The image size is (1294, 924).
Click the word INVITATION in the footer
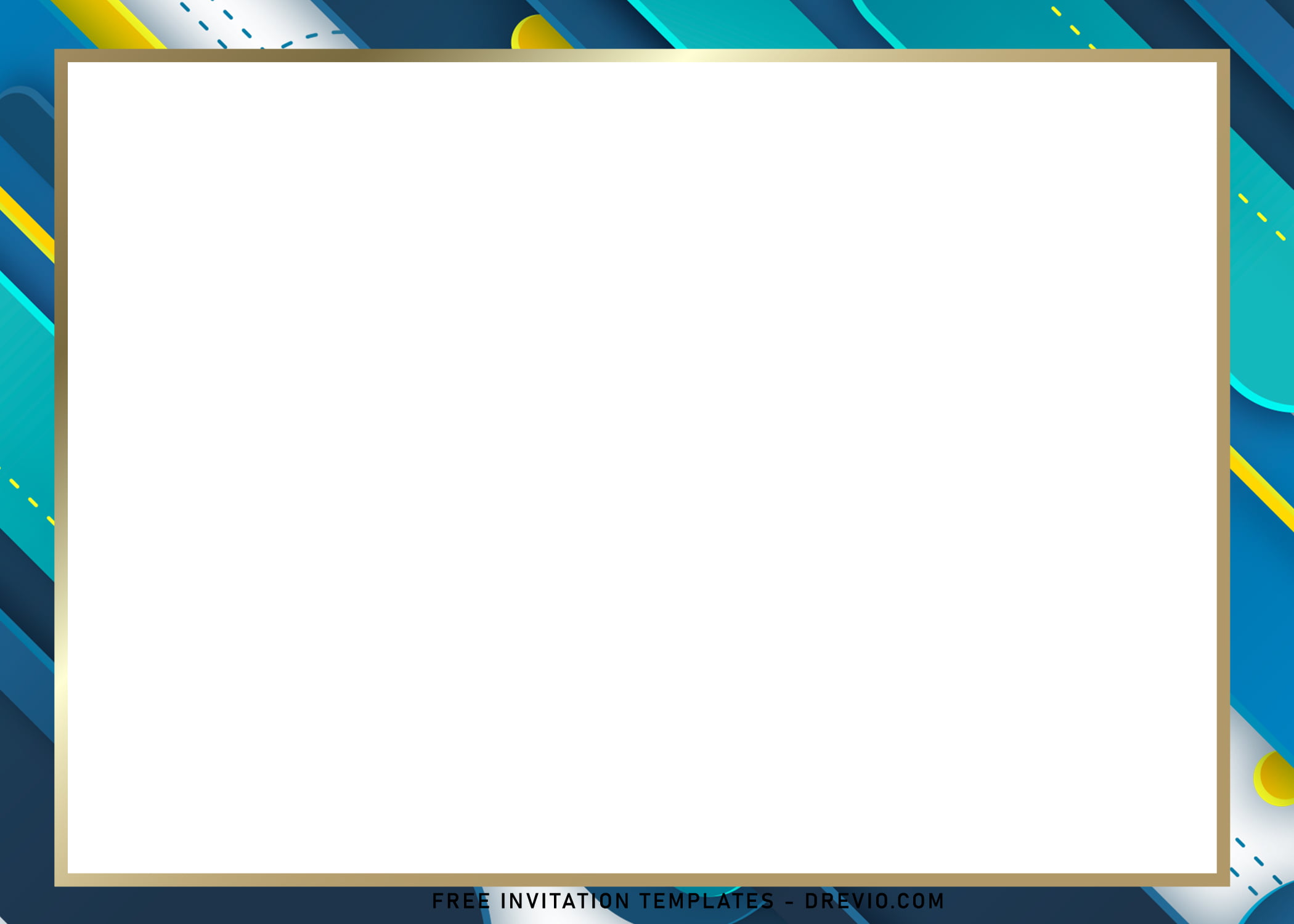pos(565,901)
